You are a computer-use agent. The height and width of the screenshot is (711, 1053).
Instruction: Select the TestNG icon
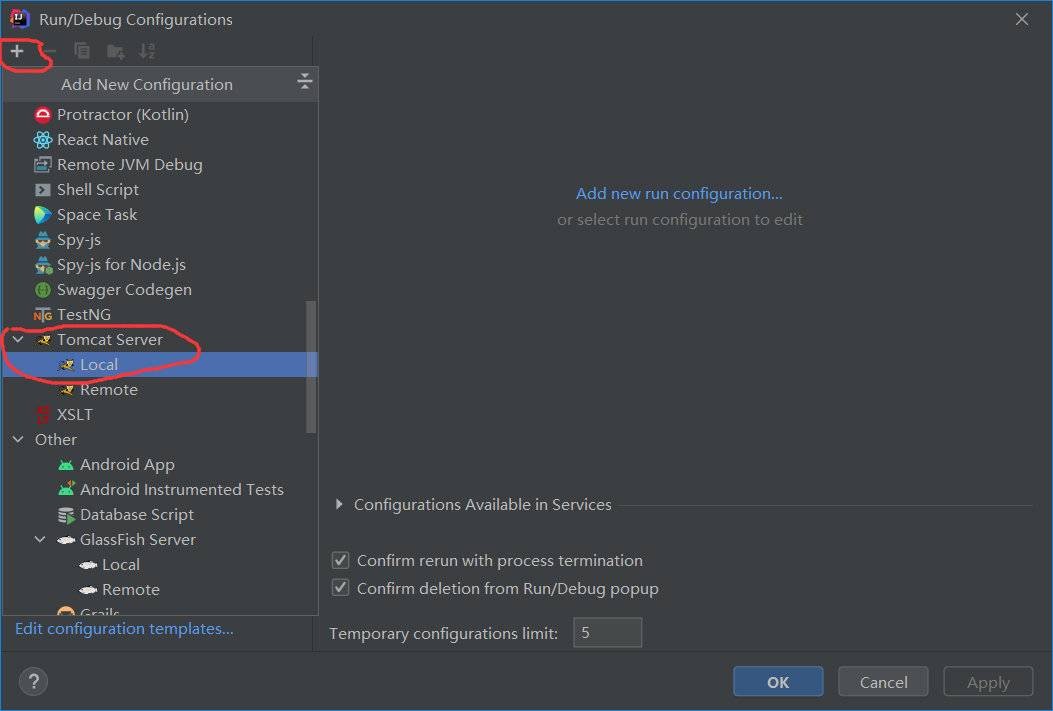43,315
